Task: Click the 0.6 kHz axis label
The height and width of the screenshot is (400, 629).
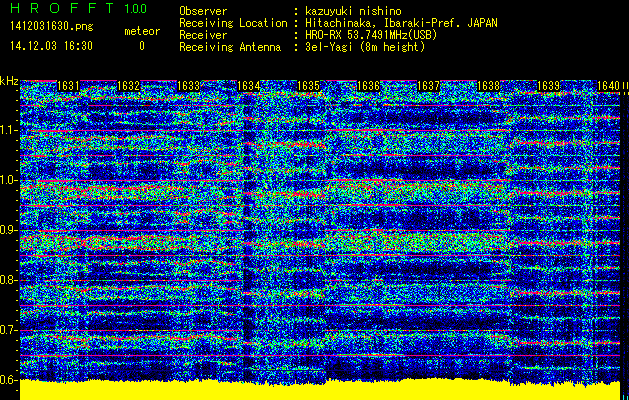Action: [x=9, y=379]
